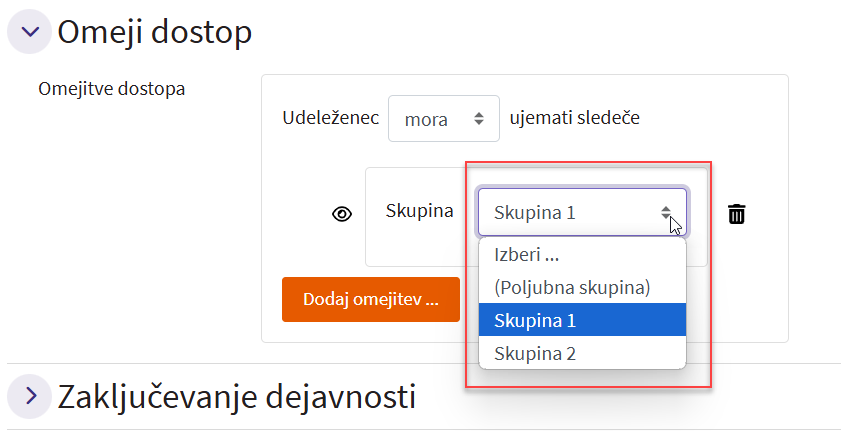Click the 'Udeleženec' text before dropdown
Viewport: 841px width, 431px height.
tap(330, 118)
